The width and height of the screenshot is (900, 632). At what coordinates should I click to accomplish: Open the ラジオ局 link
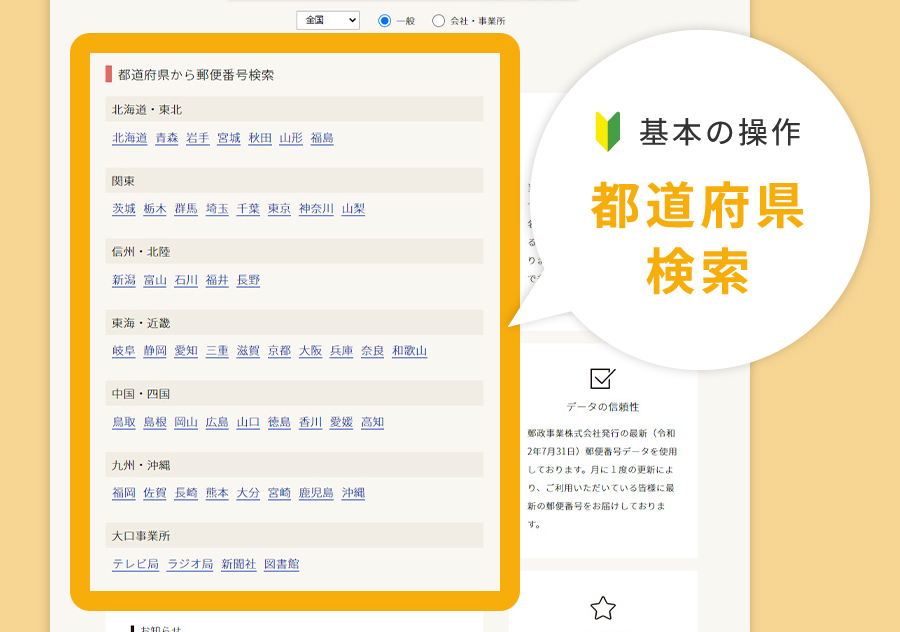(190, 564)
